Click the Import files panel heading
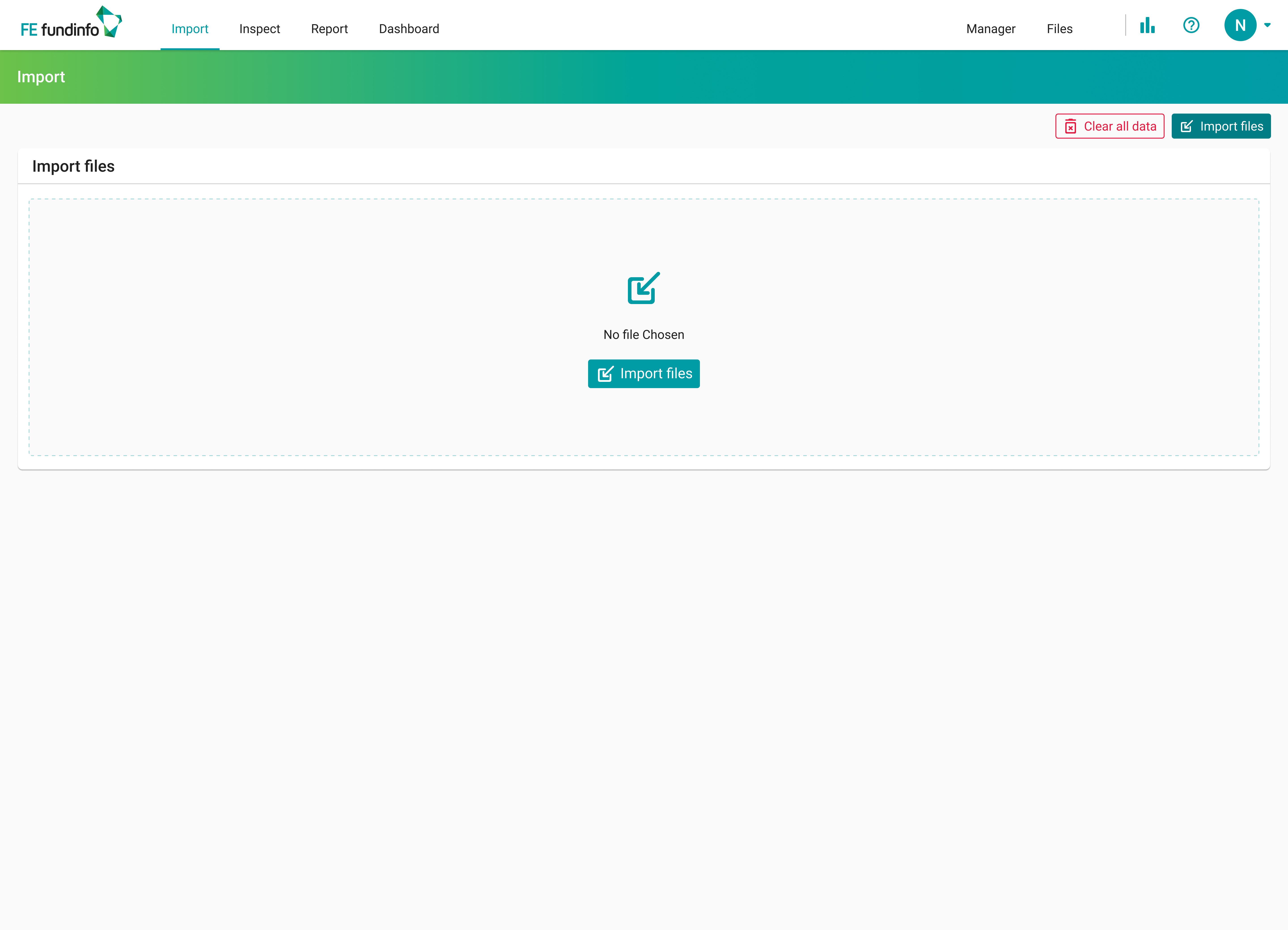The image size is (1288, 930). (73, 166)
